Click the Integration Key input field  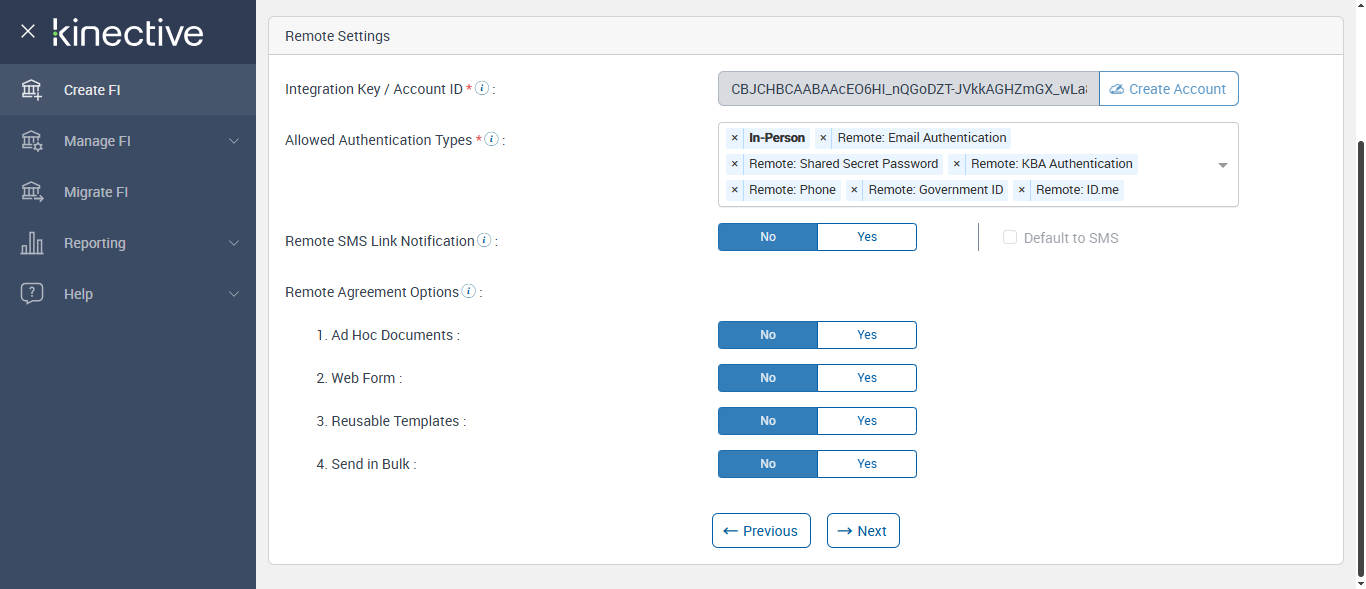point(908,89)
